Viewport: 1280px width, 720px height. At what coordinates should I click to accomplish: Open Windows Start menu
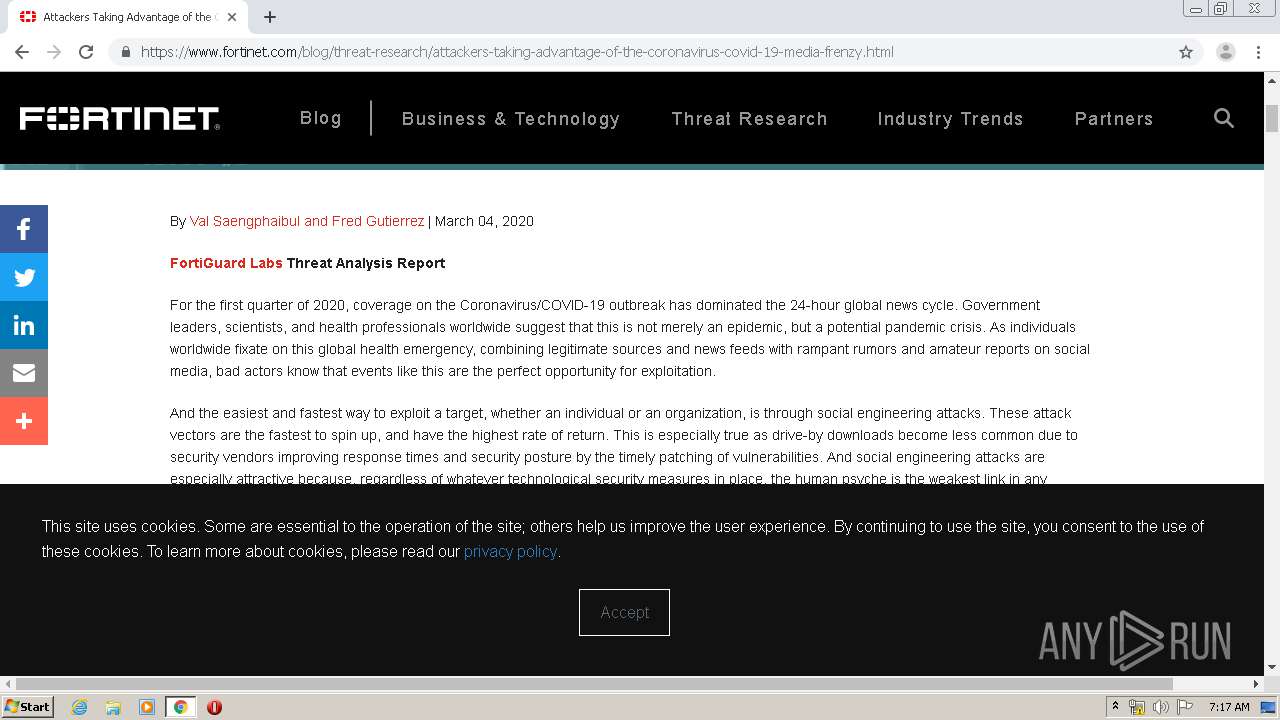click(x=27, y=707)
